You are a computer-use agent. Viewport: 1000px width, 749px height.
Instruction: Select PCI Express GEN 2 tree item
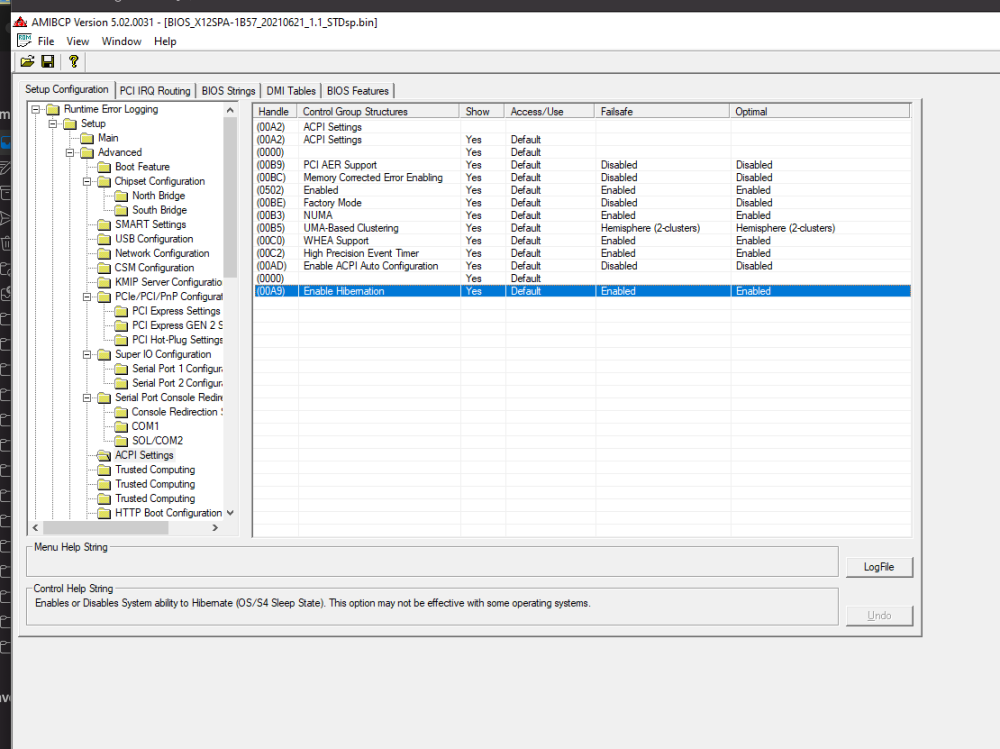point(177,325)
